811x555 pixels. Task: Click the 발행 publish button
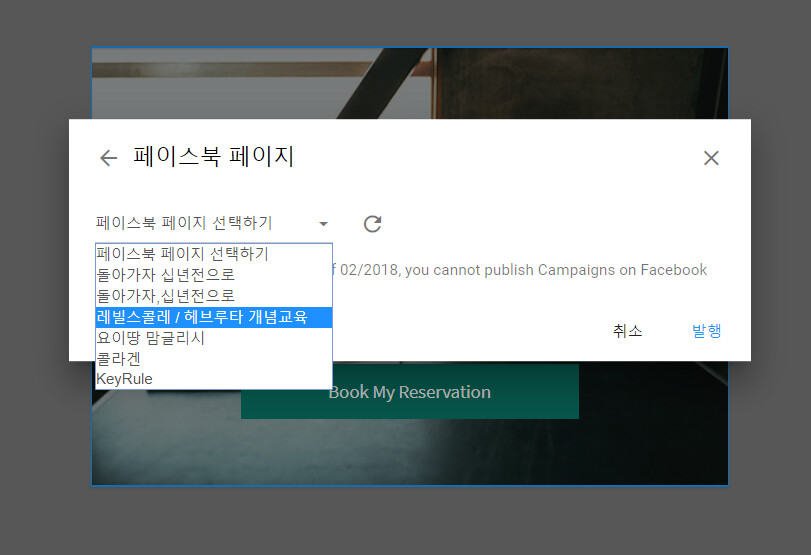707,331
